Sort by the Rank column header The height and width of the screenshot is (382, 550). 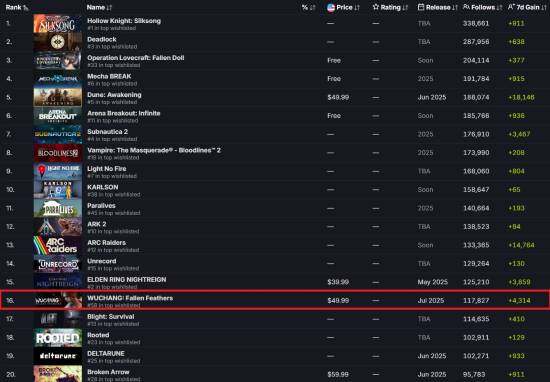click(x=17, y=7)
